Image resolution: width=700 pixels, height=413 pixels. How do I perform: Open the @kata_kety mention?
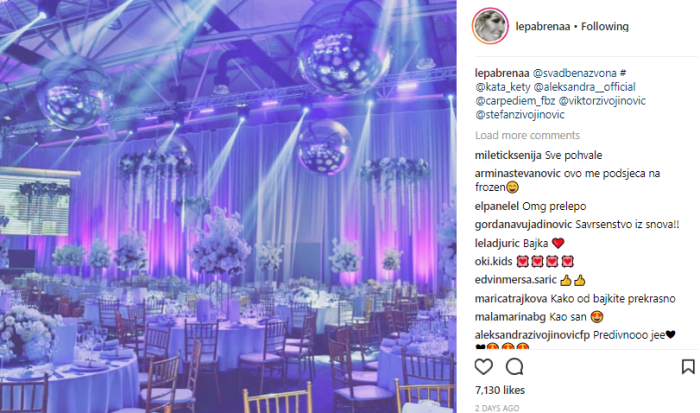coord(503,87)
